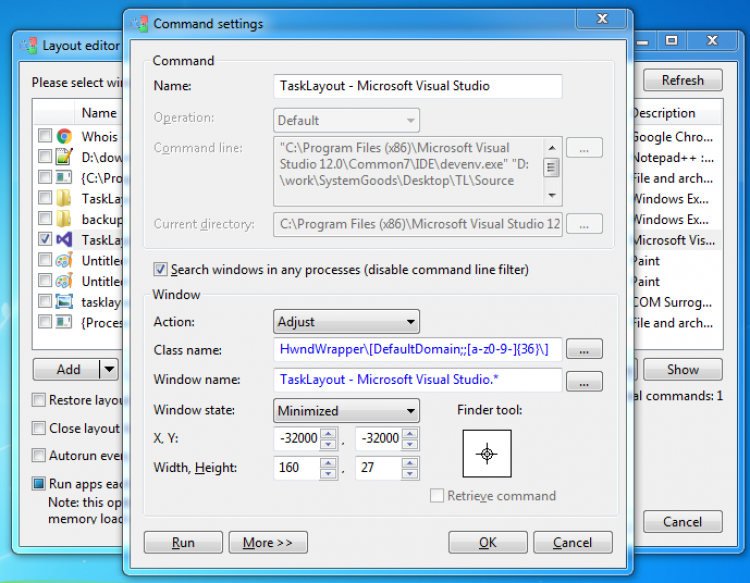Increase the Width value

click(328, 462)
